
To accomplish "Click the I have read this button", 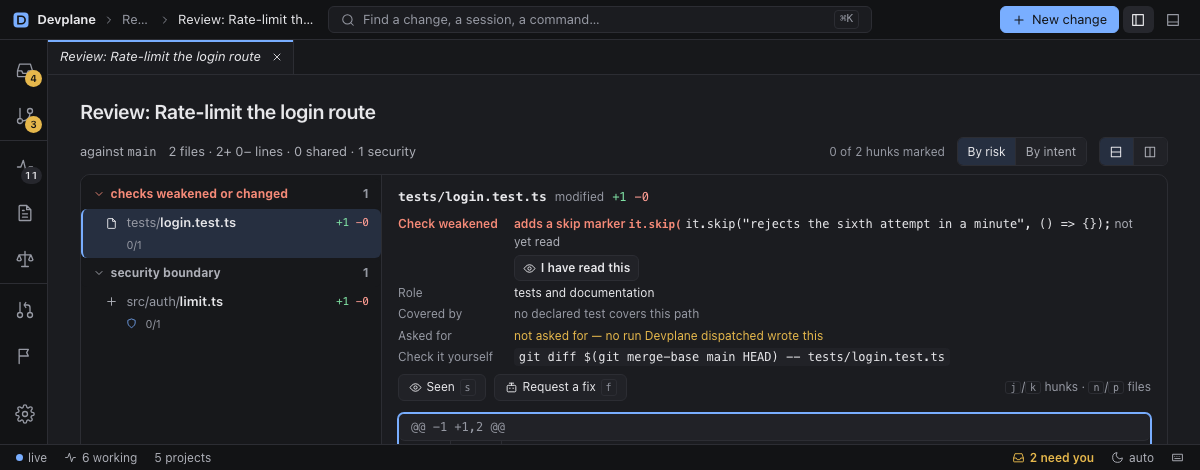I will coord(576,268).
